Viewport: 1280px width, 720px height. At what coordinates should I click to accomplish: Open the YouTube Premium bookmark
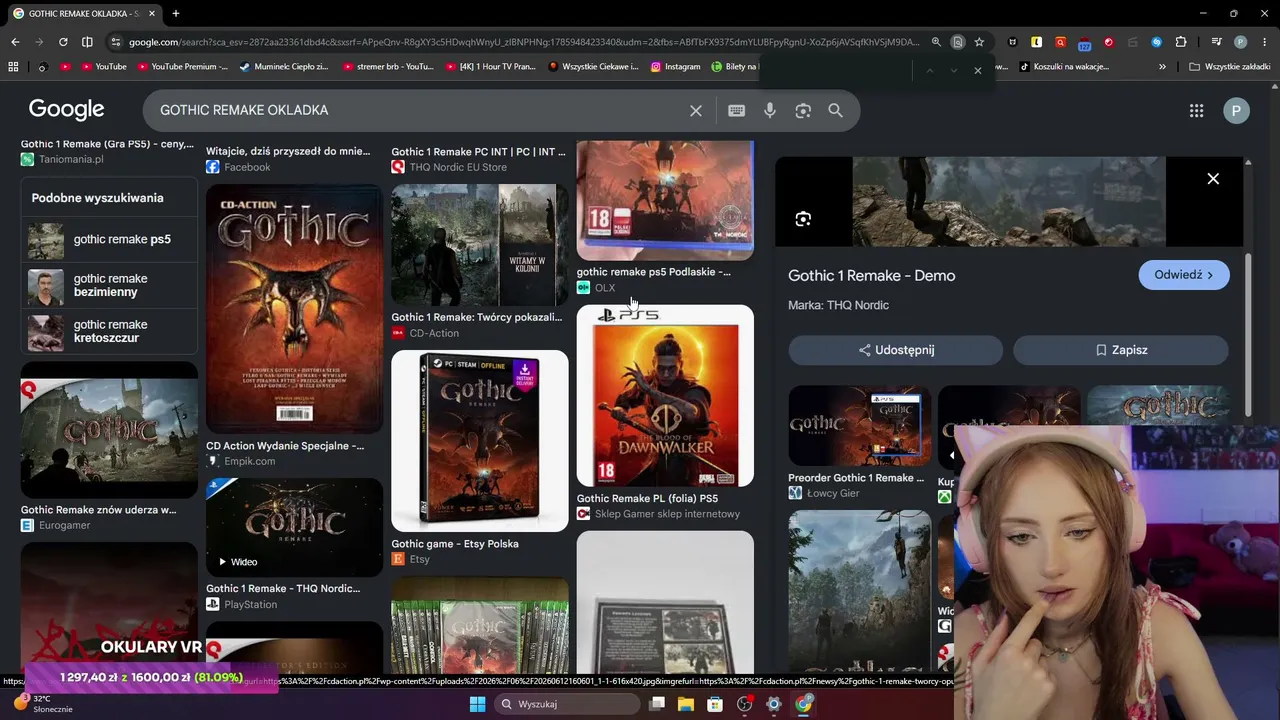point(183,67)
